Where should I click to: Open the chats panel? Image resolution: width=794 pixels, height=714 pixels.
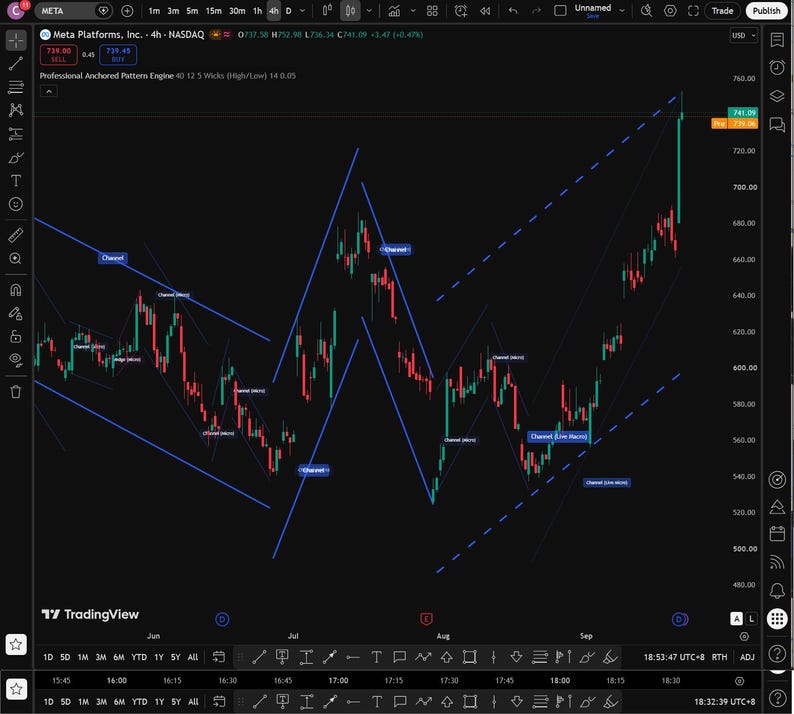click(777, 124)
